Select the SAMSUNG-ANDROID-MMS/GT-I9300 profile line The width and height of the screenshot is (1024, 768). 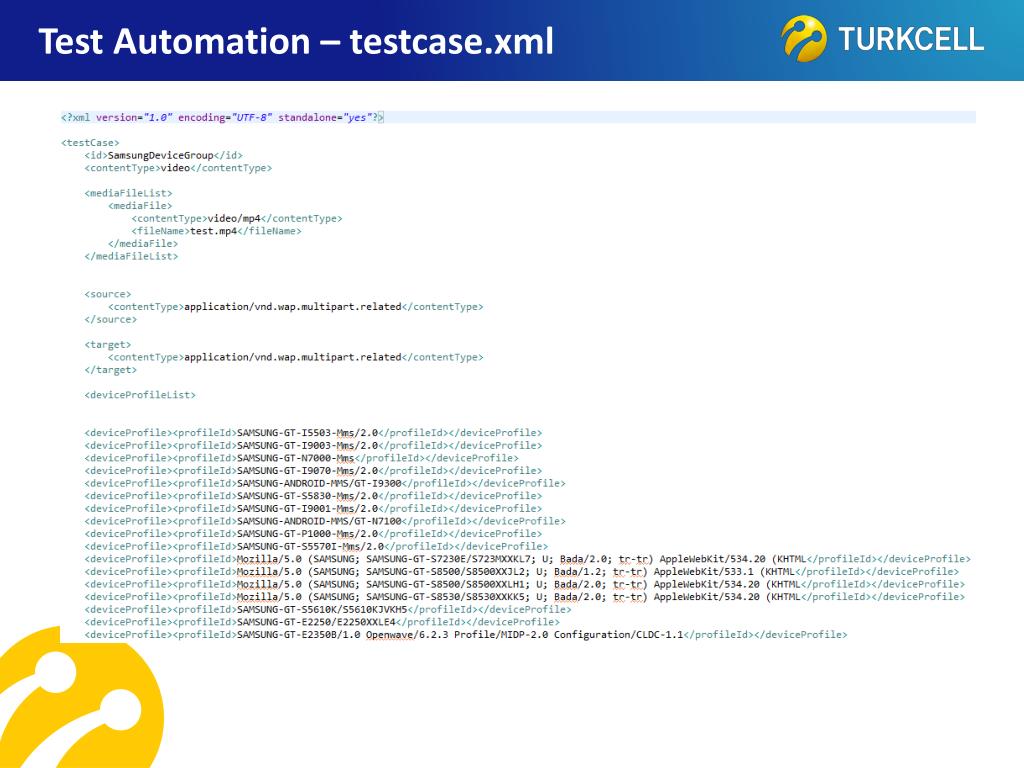[x=325, y=484]
